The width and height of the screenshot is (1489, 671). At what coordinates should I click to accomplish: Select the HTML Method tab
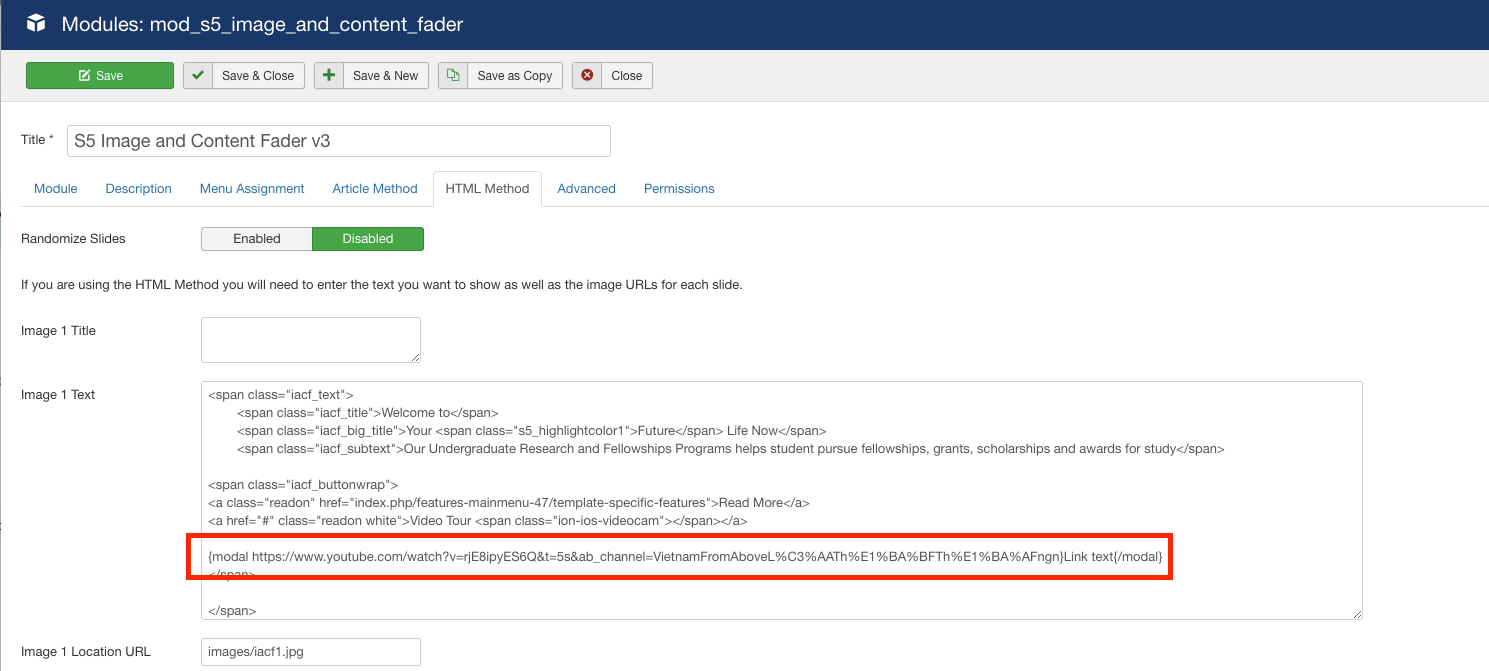pyautogui.click(x=487, y=188)
